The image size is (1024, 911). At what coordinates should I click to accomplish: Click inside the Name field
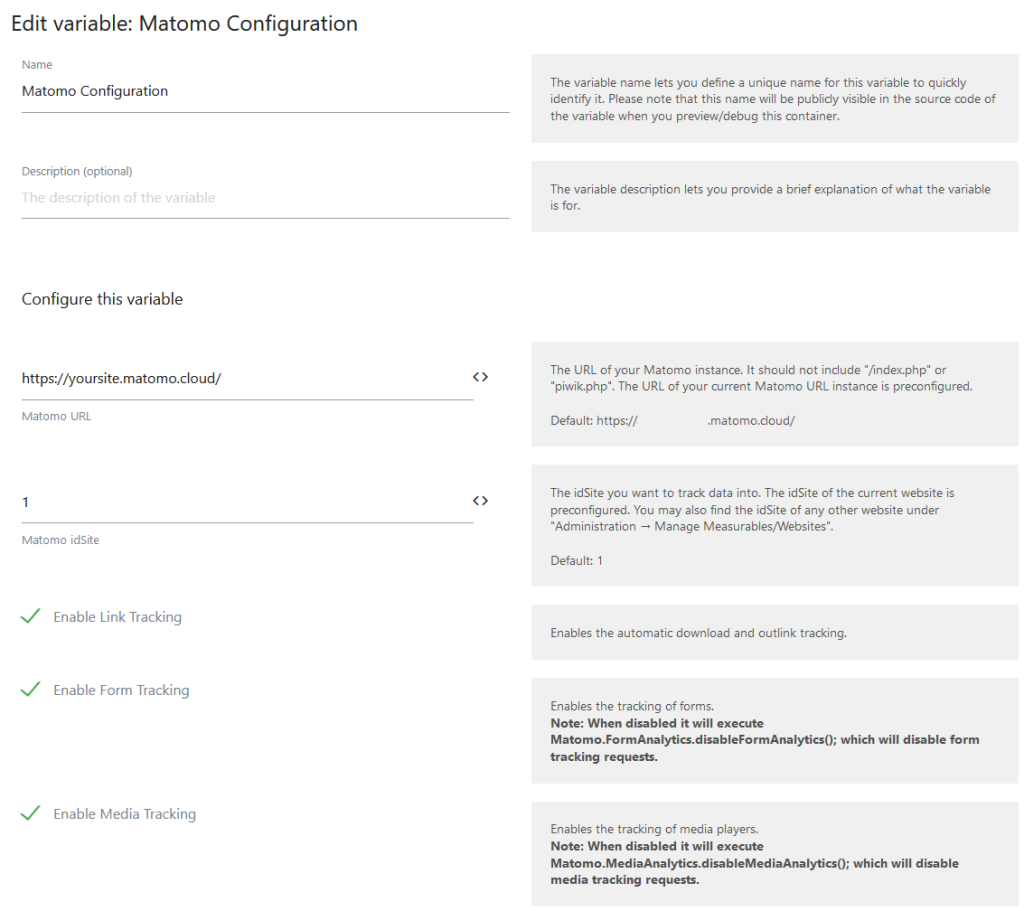[200, 91]
